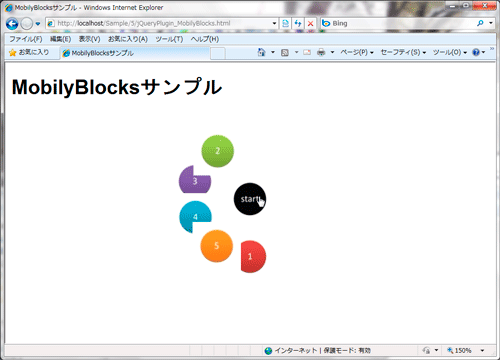Click the red Stop loading icon
This screenshot has width=500, height=360.
310,23
